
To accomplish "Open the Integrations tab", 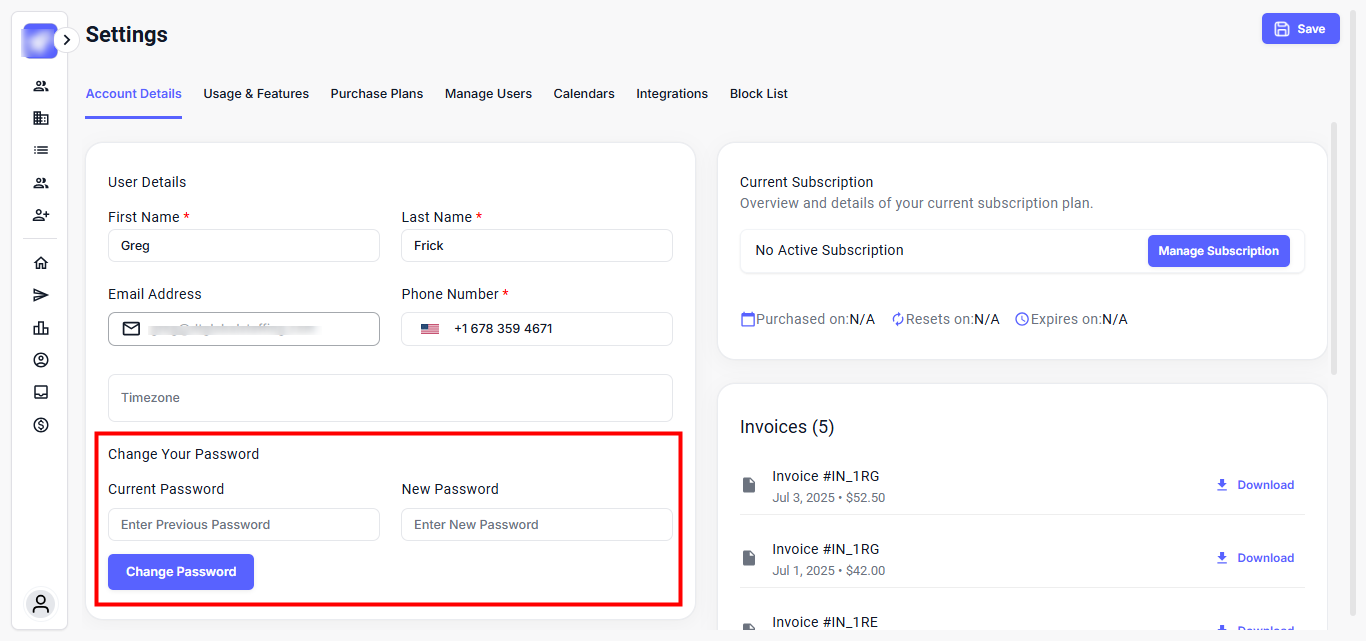I will (x=672, y=94).
